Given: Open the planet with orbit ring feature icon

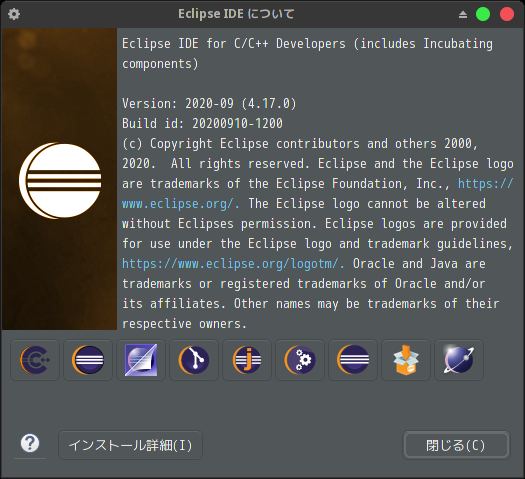Looking at the screenshot, I should [459, 360].
